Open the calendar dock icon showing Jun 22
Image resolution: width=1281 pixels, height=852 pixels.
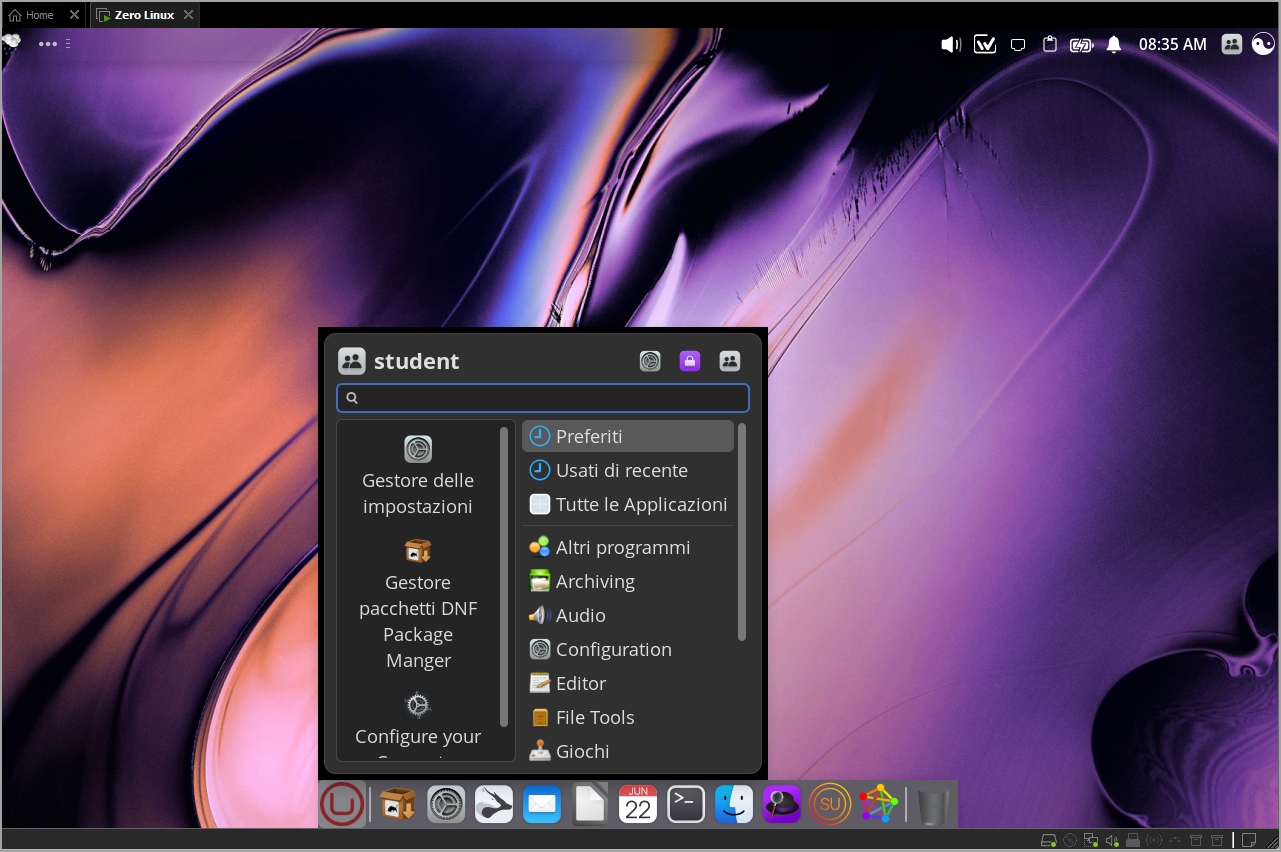coord(638,804)
